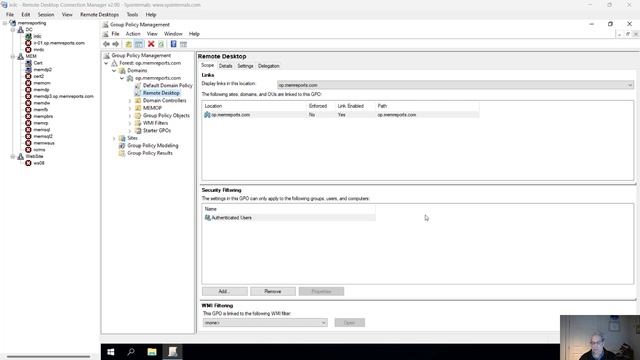Click the Group Policy Modeling icon

(122, 146)
